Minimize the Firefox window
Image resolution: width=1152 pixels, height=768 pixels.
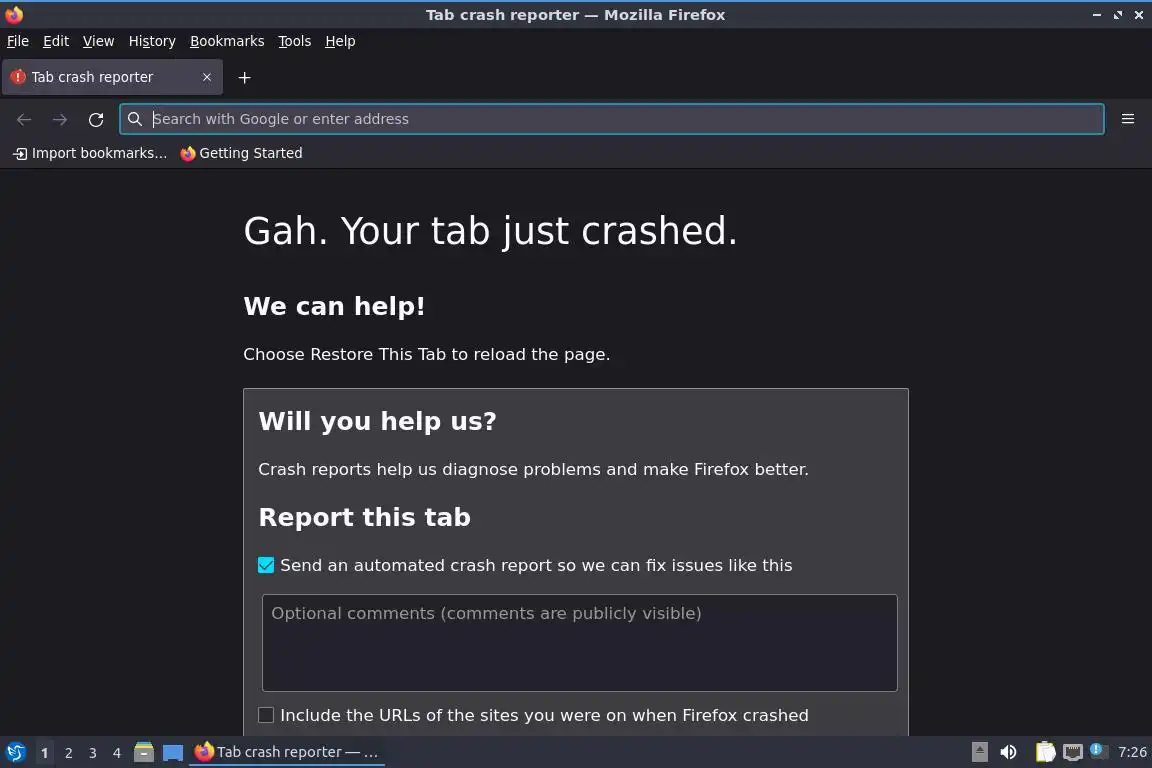click(1097, 15)
